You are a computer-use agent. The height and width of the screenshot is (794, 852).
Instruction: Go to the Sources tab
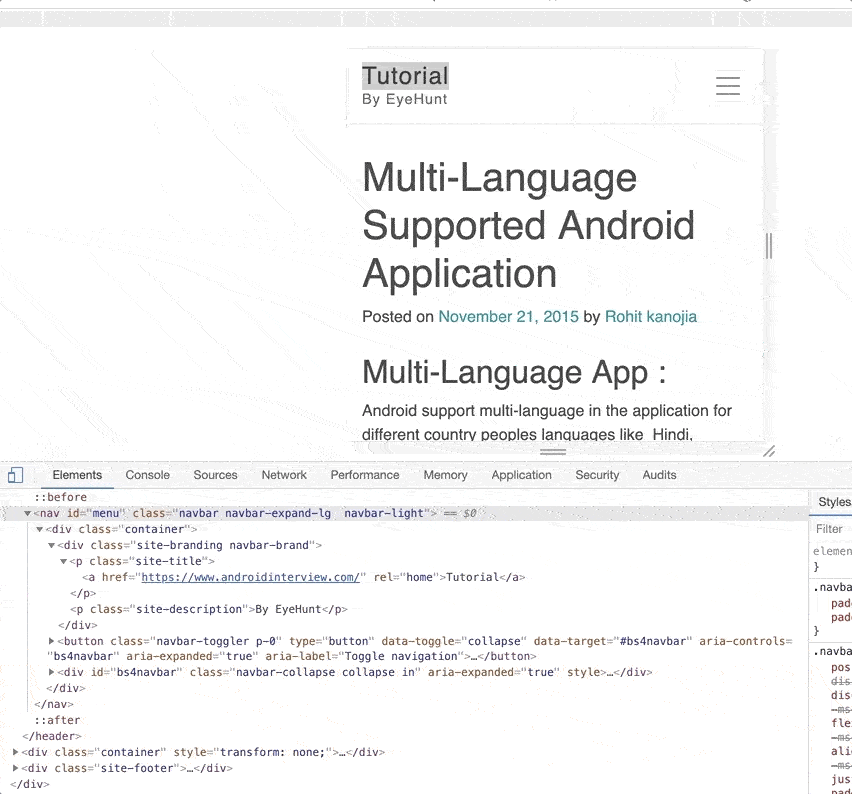point(215,475)
